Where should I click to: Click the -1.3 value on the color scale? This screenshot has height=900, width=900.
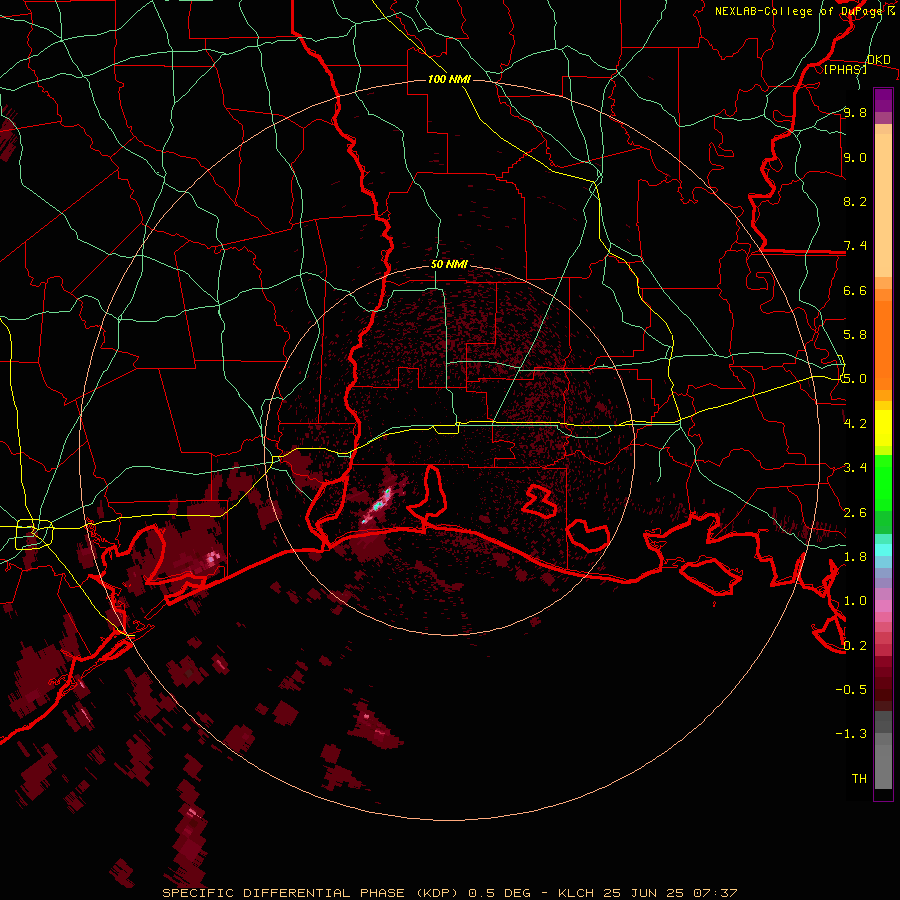click(x=851, y=734)
